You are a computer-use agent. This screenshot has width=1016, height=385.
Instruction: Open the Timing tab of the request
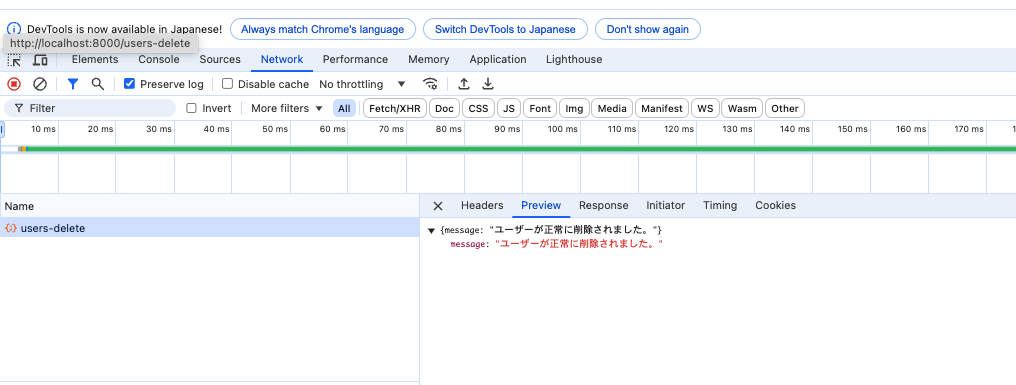720,205
